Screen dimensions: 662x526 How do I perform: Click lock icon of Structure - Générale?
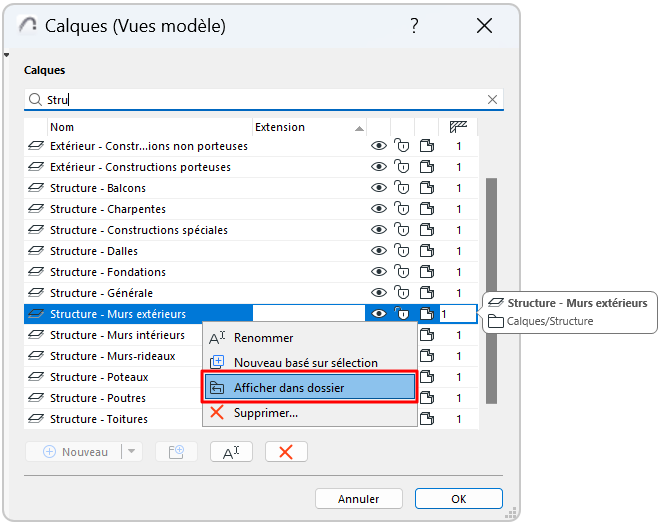click(x=402, y=292)
